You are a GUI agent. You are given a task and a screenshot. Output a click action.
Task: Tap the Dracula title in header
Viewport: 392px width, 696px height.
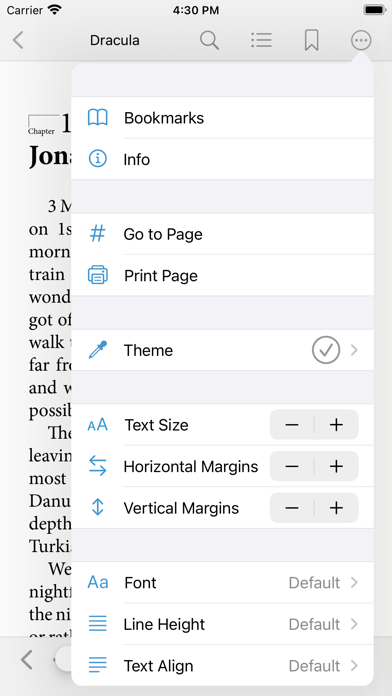click(x=115, y=40)
